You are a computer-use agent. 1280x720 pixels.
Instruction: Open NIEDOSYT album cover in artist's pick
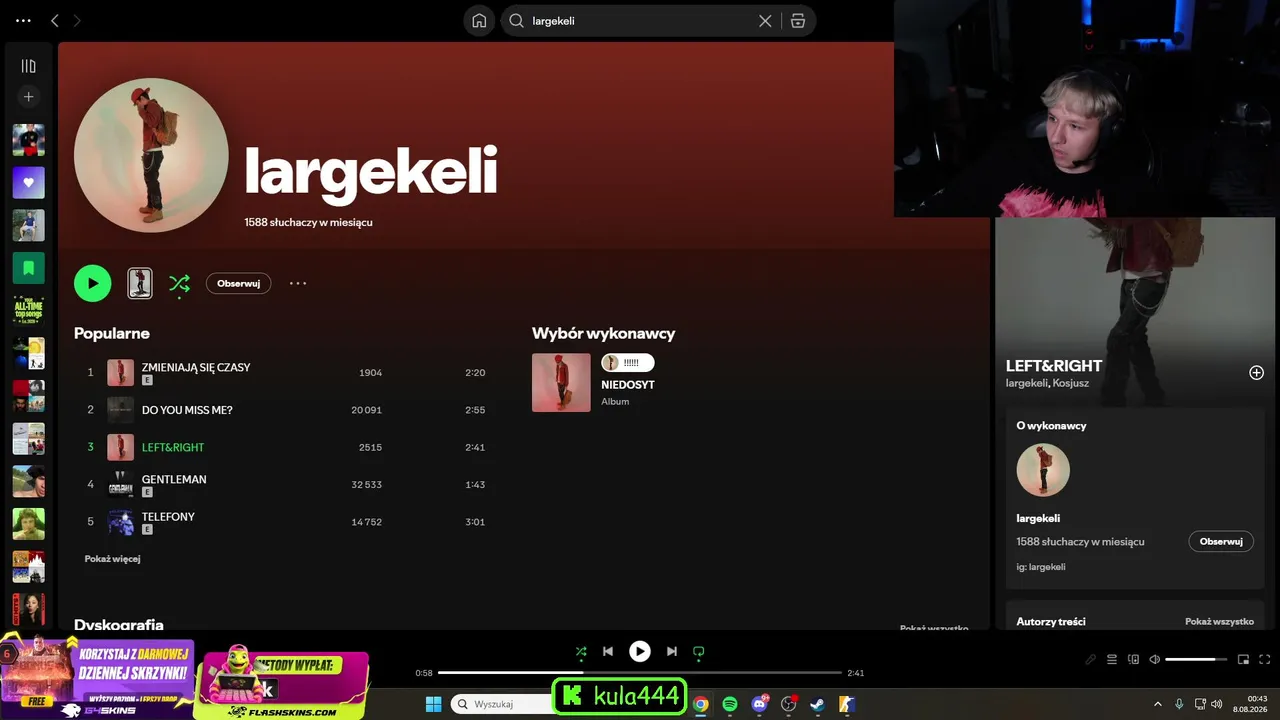coord(561,382)
